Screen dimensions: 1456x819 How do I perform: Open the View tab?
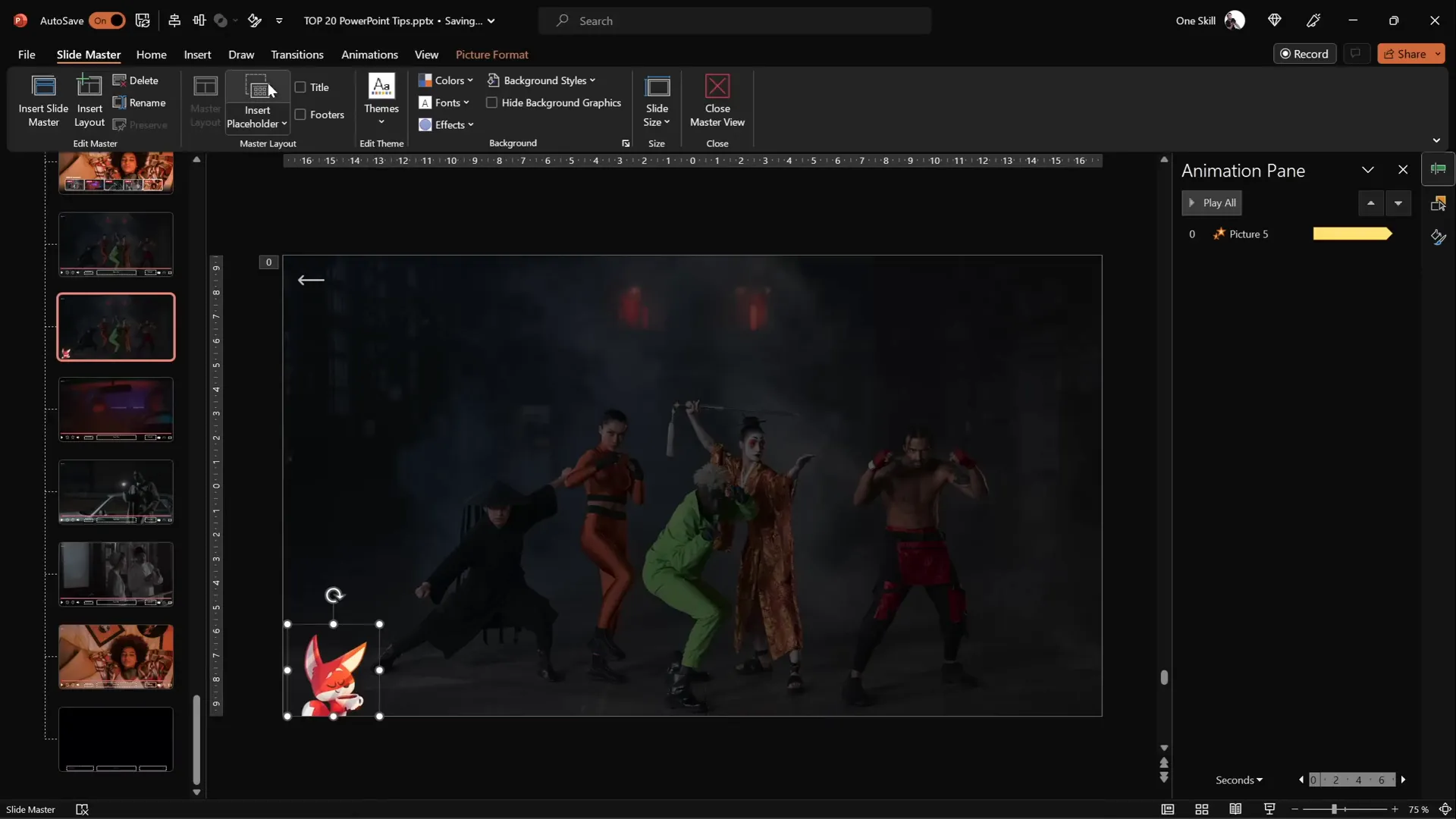coord(426,55)
